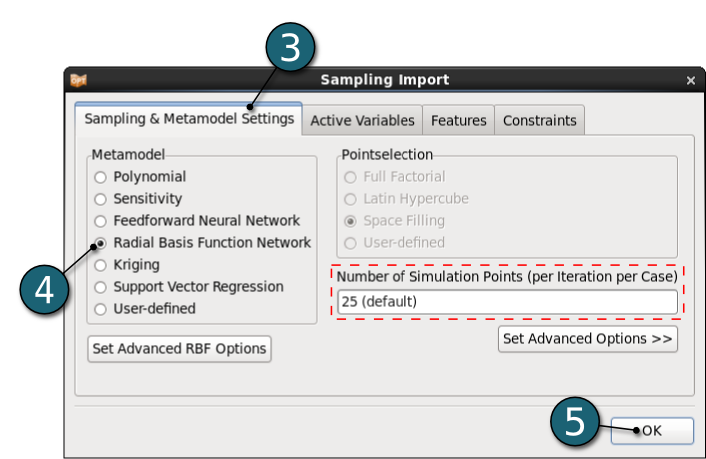Click Set Advanced RBF Options button
Viewport: 706px width, 459px height.
click(x=179, y=349)
